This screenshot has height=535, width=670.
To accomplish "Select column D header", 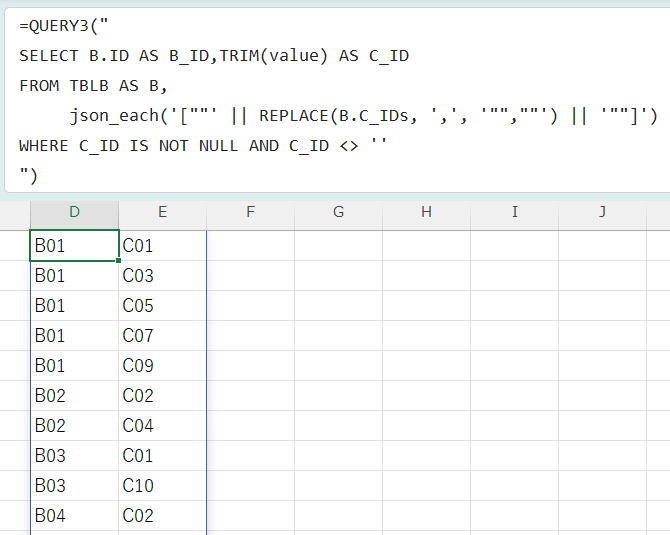I will (74, 212).
